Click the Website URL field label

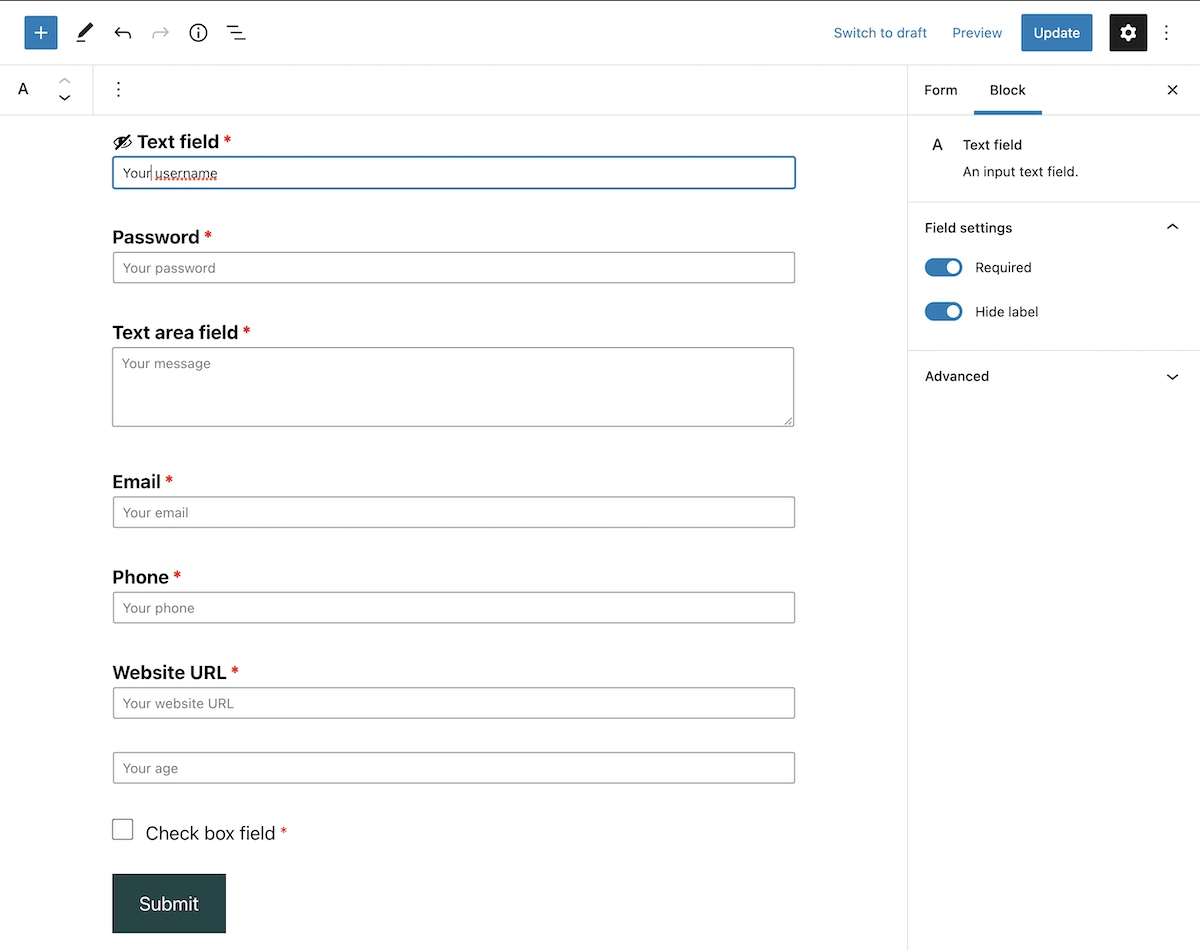tap(170, 672)
